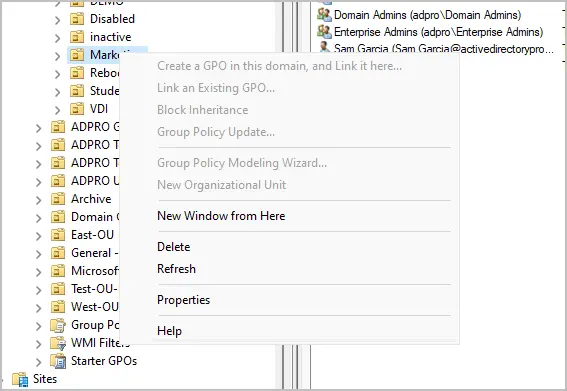
Task: Click the East-OU folder icon
Action: point(58,235)
